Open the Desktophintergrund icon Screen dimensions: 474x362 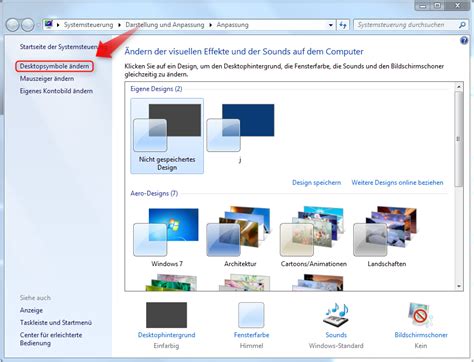coord(166,315)
